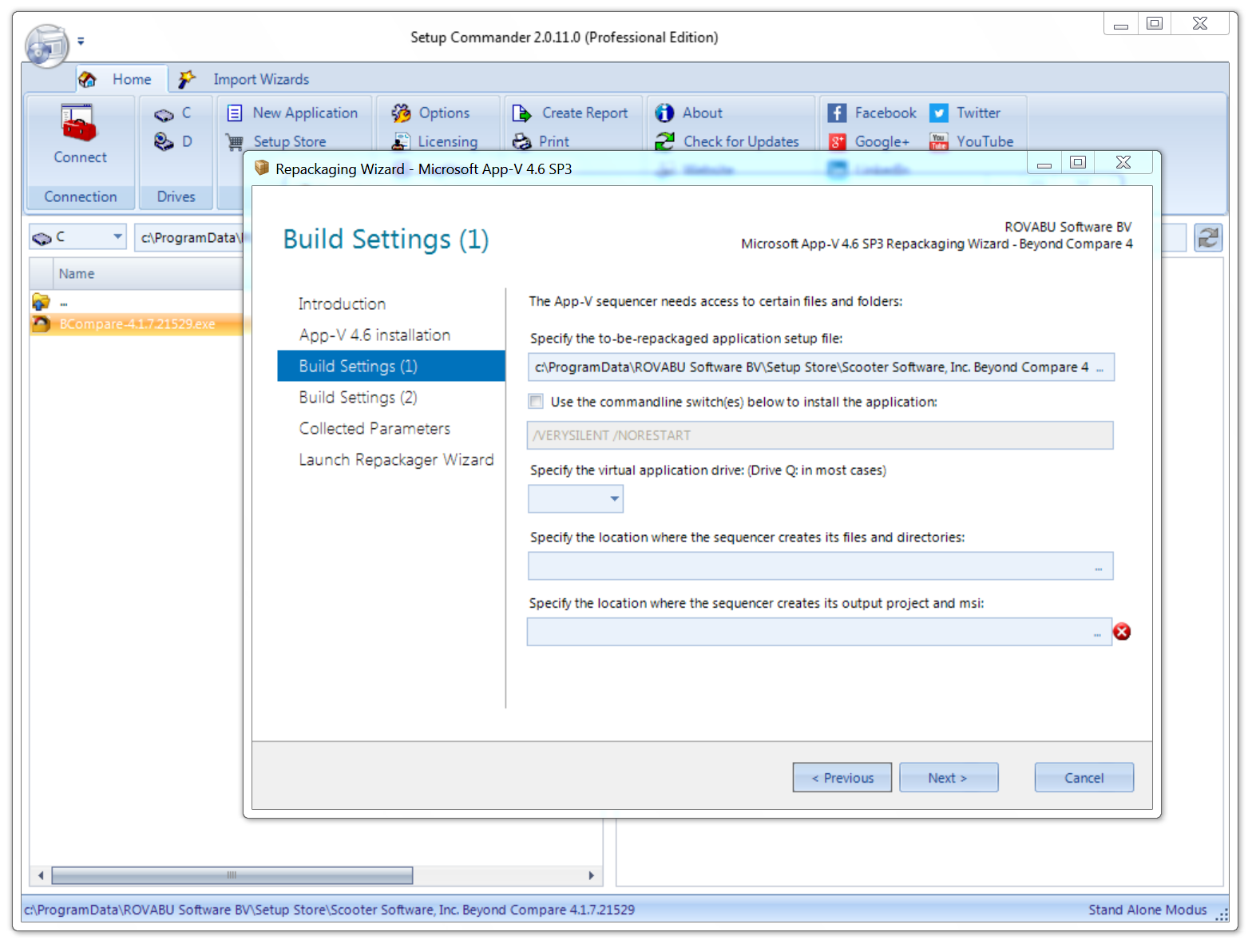This screenshot has height=952, width=1252.
Task: Click the Licensing label in ribbon
Action: click(x=448, y=142)
